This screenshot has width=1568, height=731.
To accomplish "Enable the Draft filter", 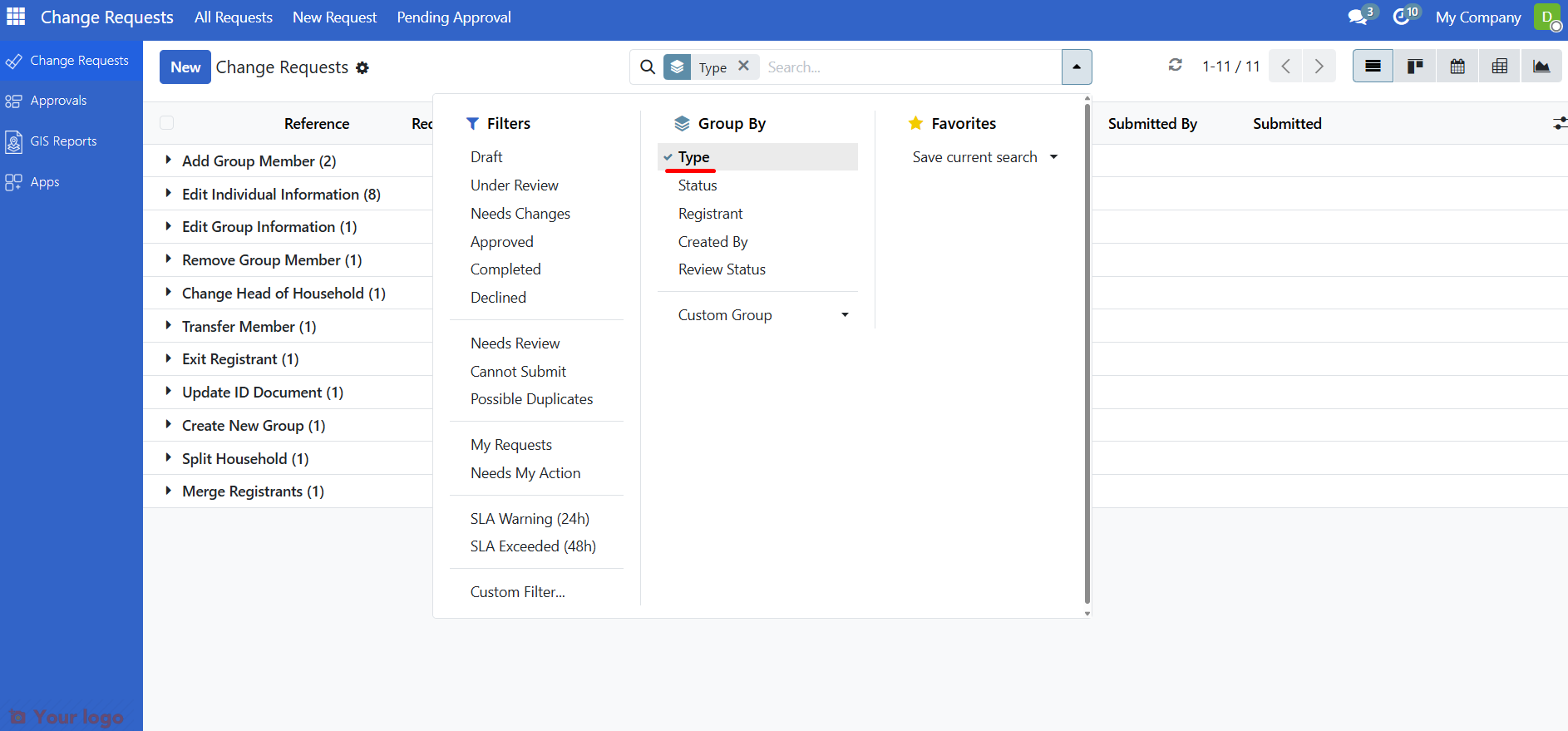I will coord(486,157).
